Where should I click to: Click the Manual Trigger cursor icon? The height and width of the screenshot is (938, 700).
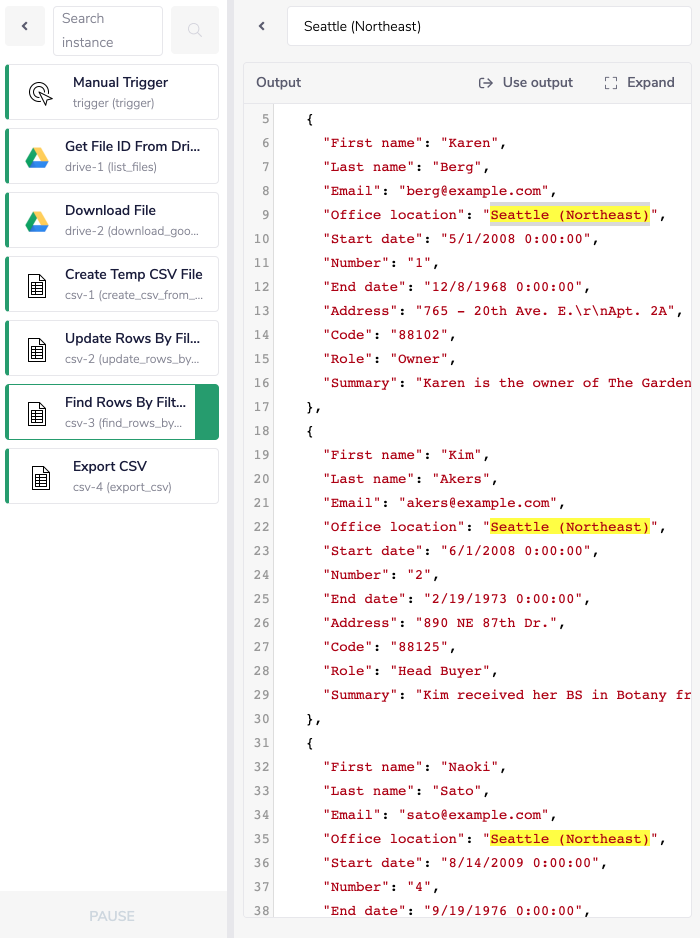(x=40, y=91)
